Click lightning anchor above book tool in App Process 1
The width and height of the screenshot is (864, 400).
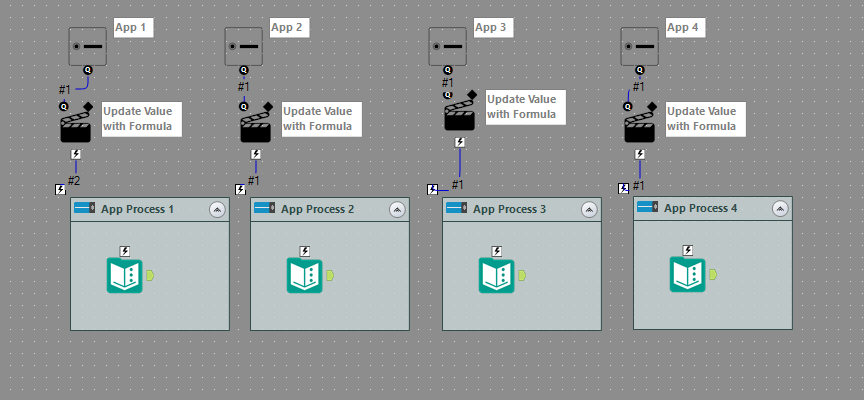click(125, 251)
